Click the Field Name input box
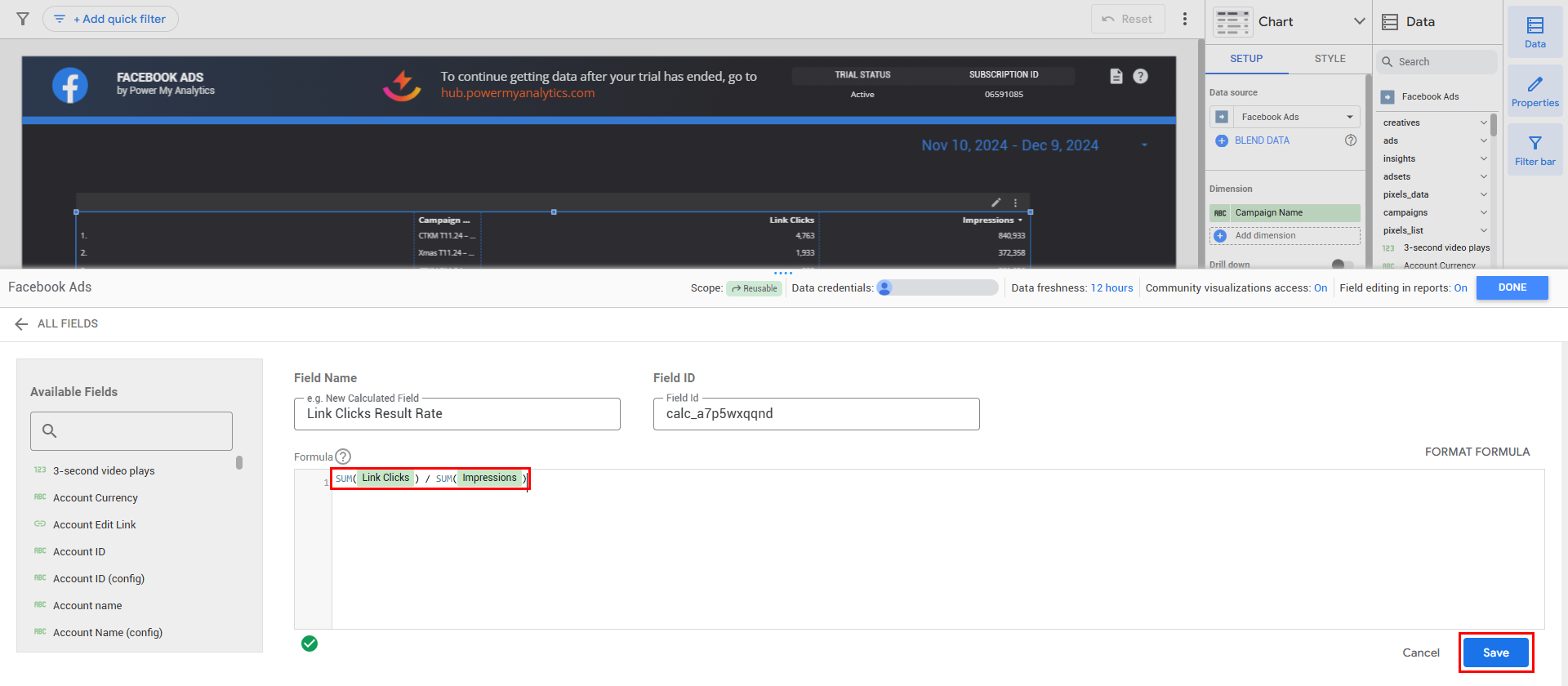The image size is (1568, 686). tap(457, 414)
